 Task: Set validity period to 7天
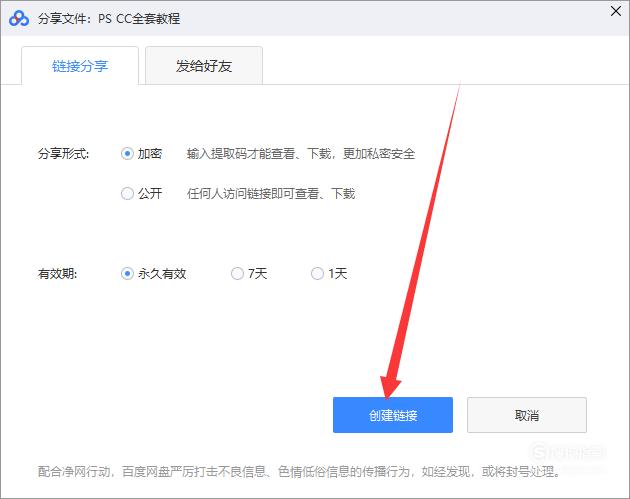click(x=237, y=274)
